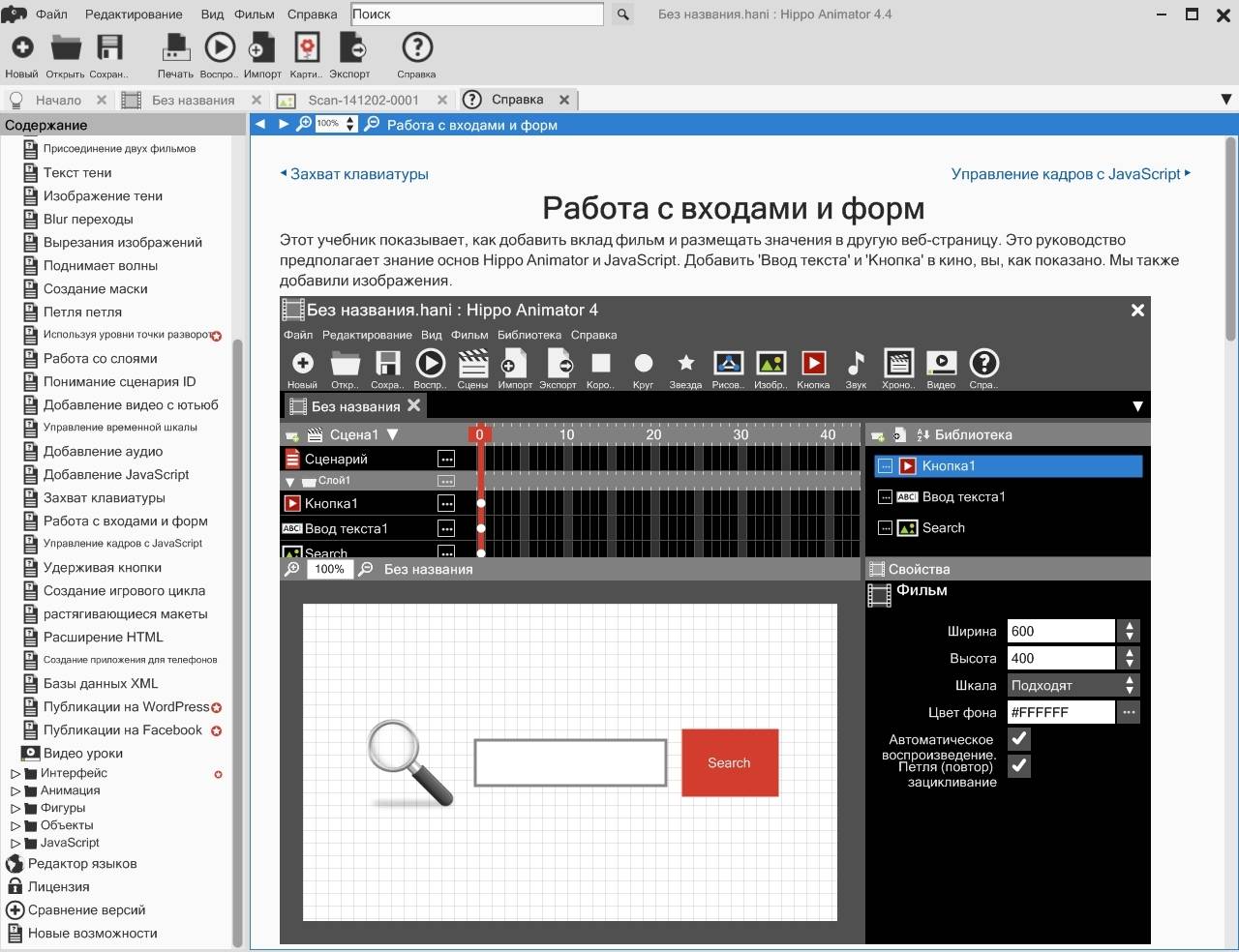Screen dimensions: 1239x952
Task: Click the Звук sound tool icon
Action: click(x=856, y=363)
